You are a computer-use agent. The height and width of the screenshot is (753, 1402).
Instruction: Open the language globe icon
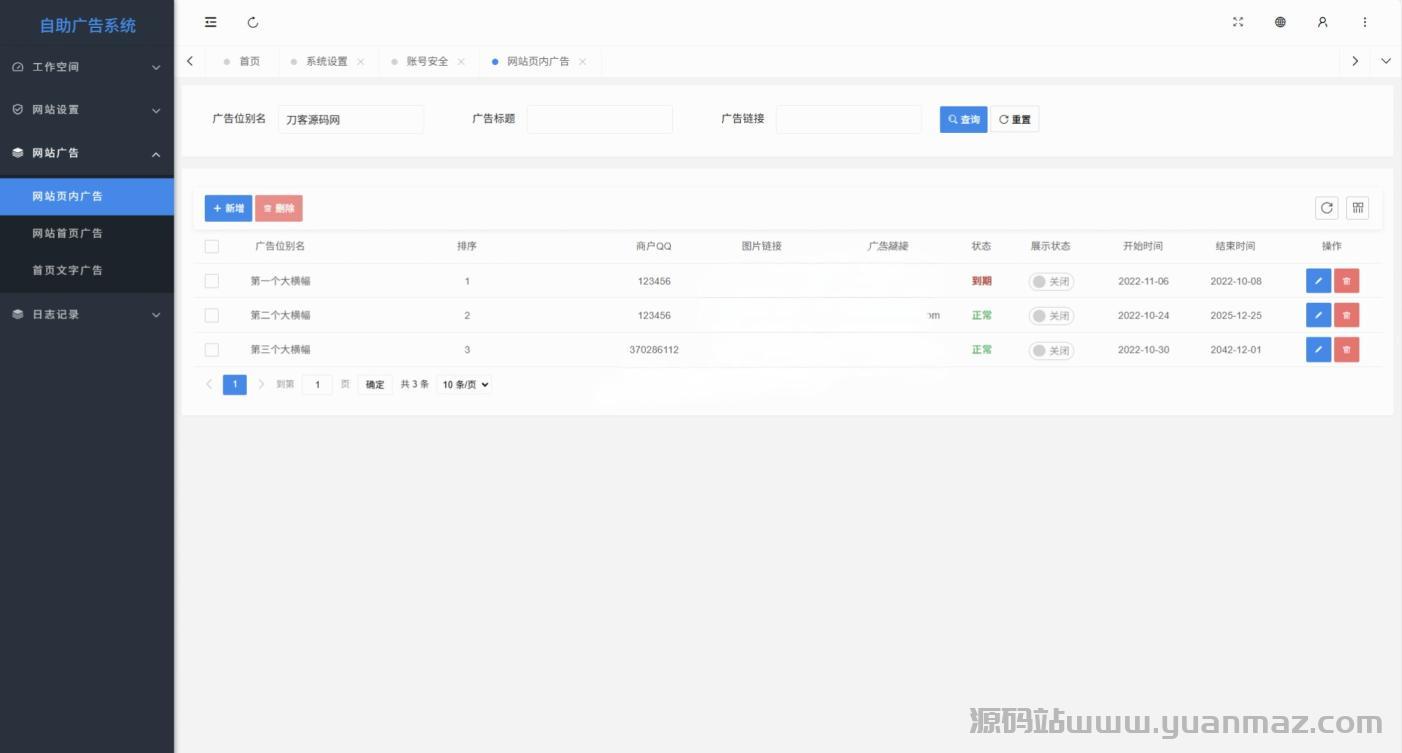1280,22
